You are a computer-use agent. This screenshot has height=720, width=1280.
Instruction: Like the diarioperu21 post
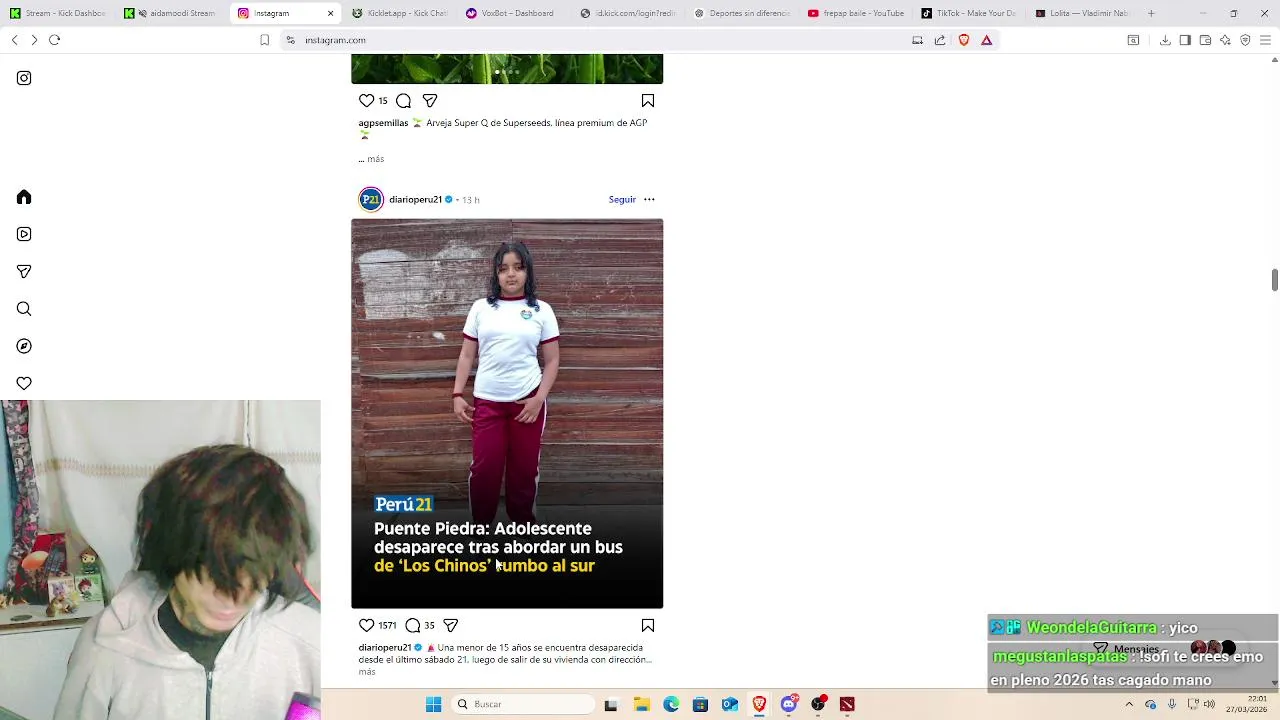pos(366,625)
